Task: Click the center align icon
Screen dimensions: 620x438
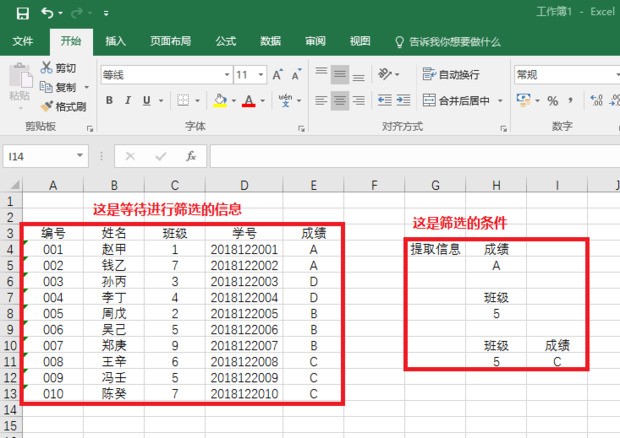Action: (340, 100)
